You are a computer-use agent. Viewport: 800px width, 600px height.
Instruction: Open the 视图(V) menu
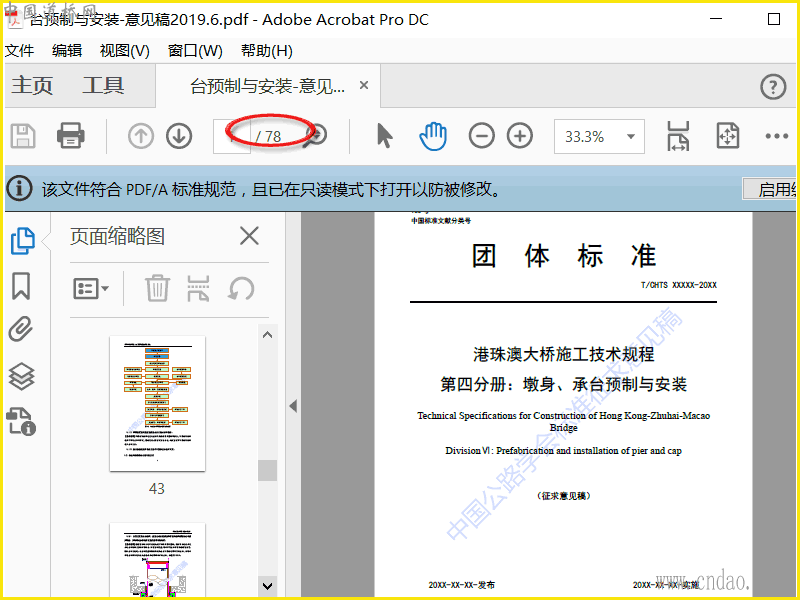pos(124,51)
